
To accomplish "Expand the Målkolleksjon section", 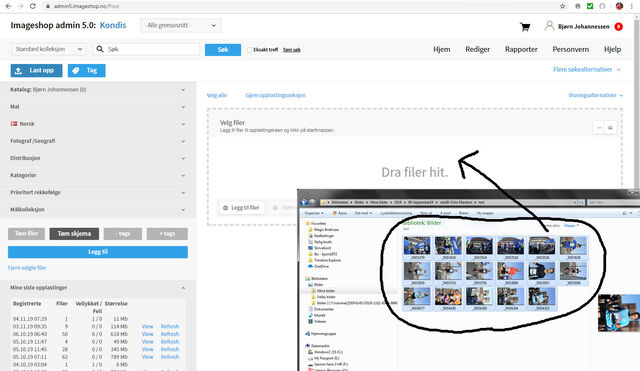I will tap(98, 209).
